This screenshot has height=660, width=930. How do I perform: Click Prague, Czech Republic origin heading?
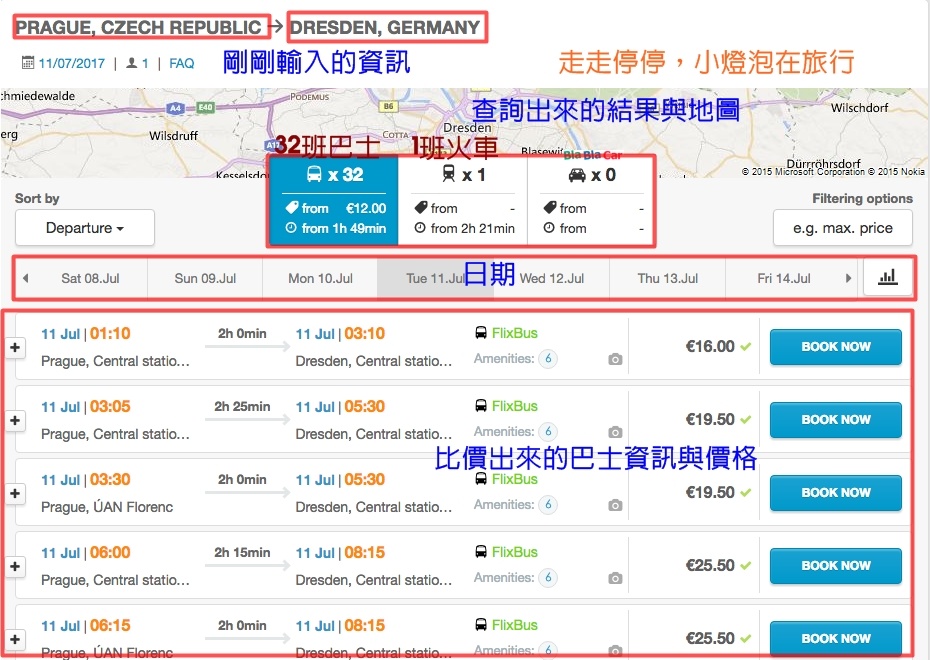(x=138, y=27)
